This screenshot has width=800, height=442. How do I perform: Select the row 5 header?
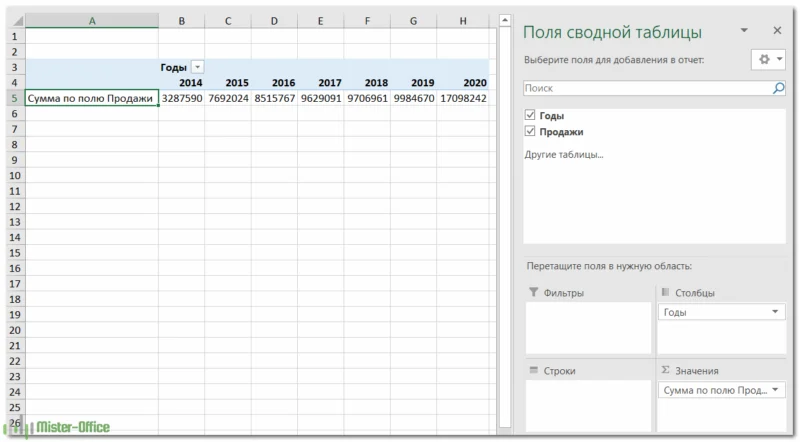pos(14,98)
